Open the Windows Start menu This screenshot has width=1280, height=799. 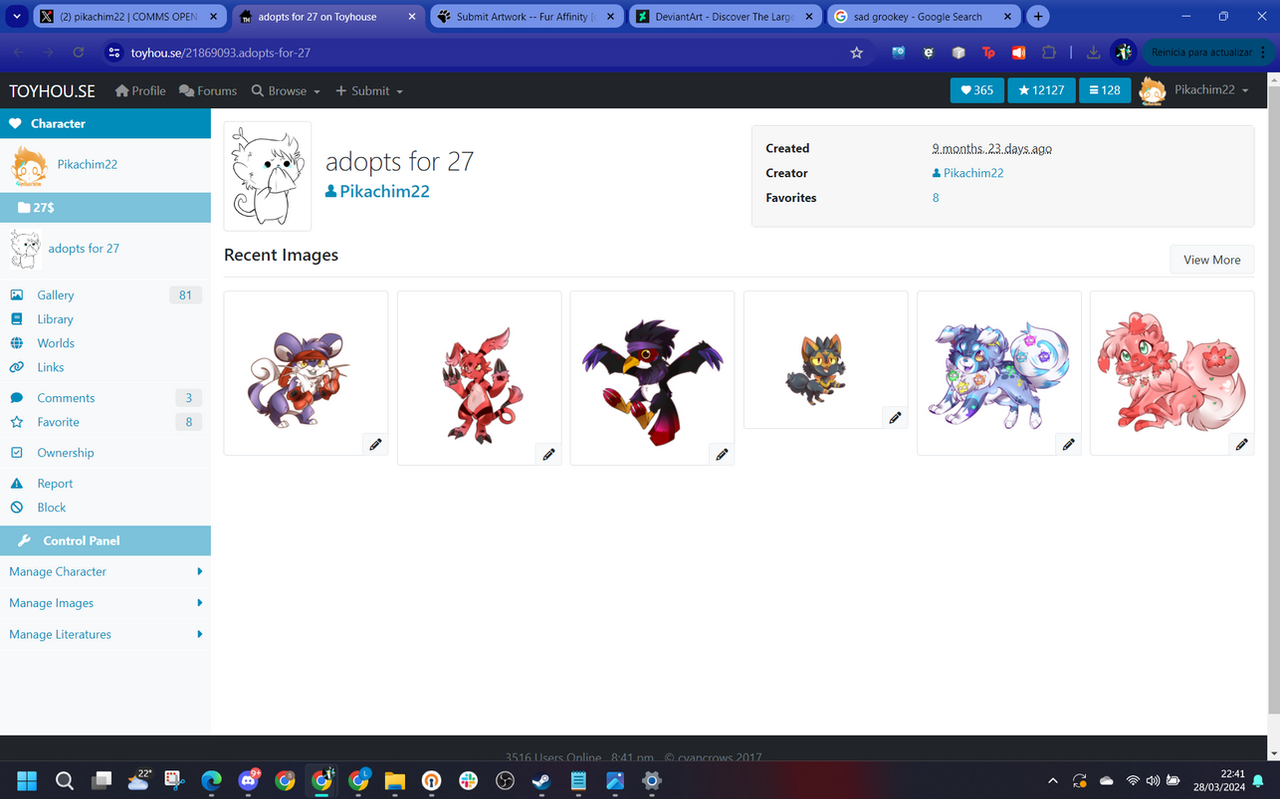(27, 781)
